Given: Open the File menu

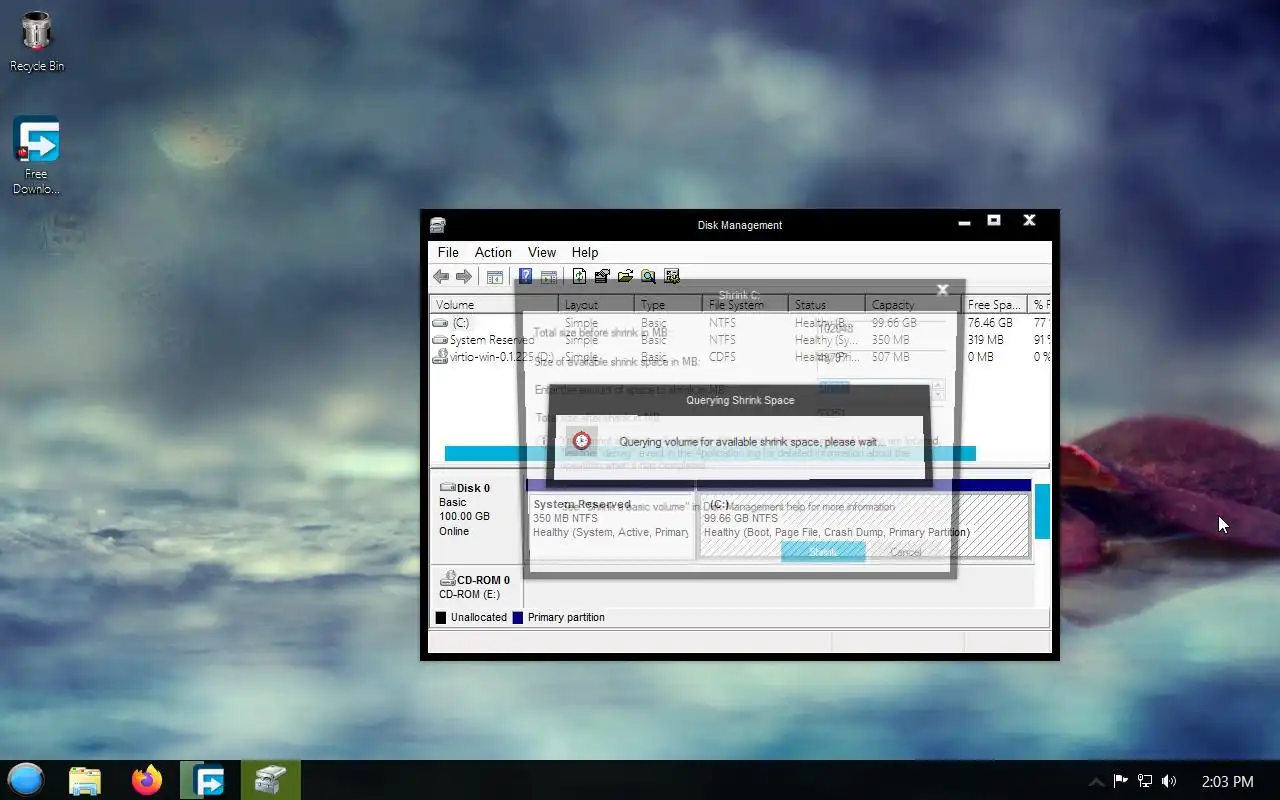Looking at the screenshot, I should tap(448, 252).
